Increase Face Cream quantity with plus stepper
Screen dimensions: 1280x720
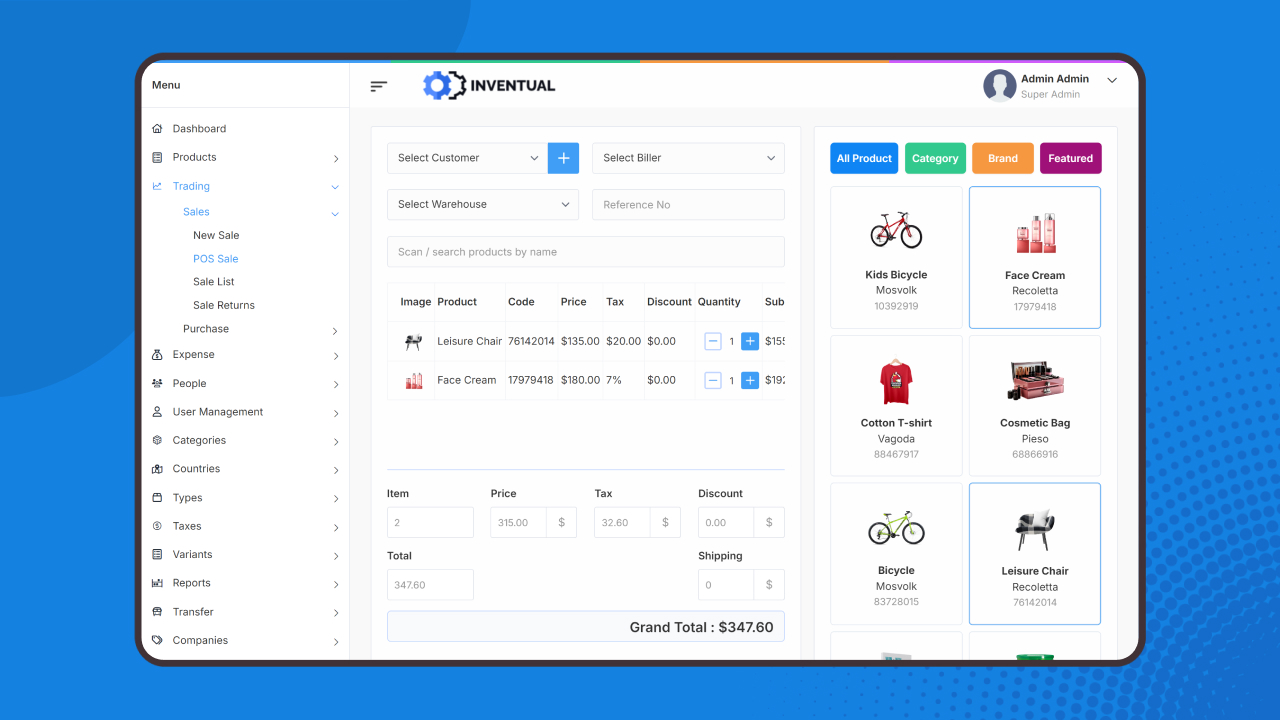pyautogui.click(x=750, y=380)
